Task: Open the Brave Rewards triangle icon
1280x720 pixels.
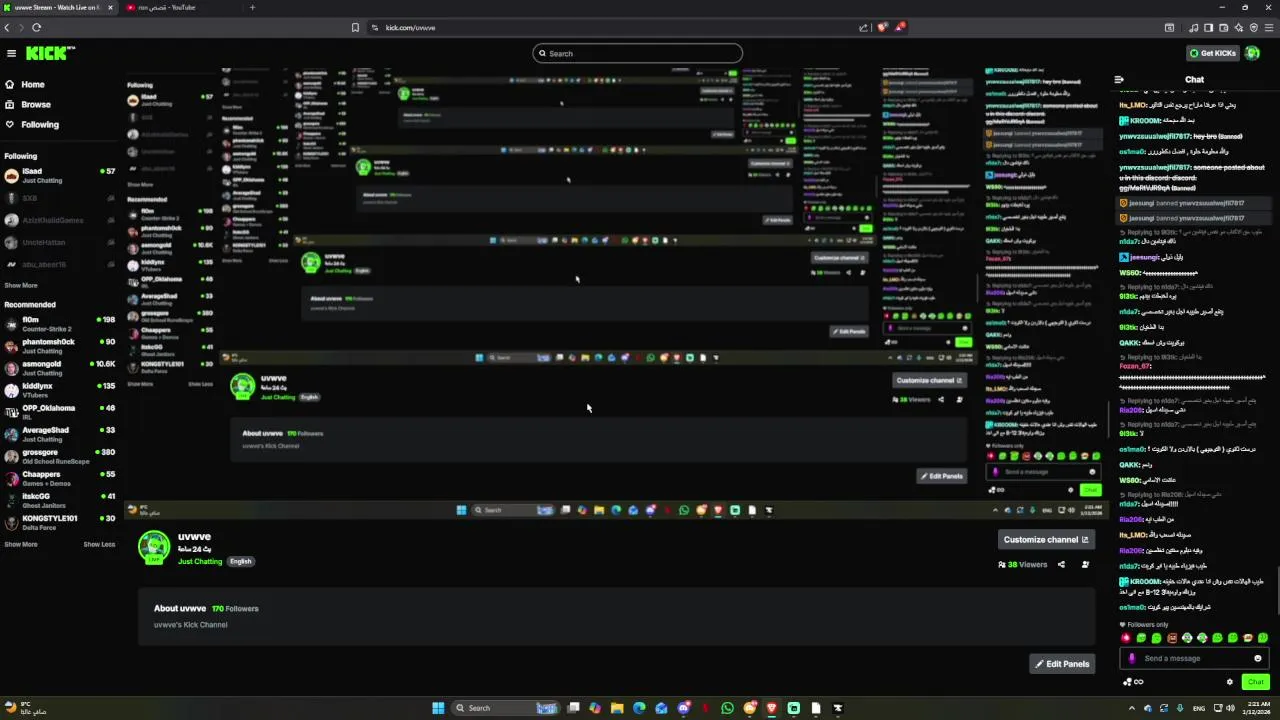Action: [900, 27]
